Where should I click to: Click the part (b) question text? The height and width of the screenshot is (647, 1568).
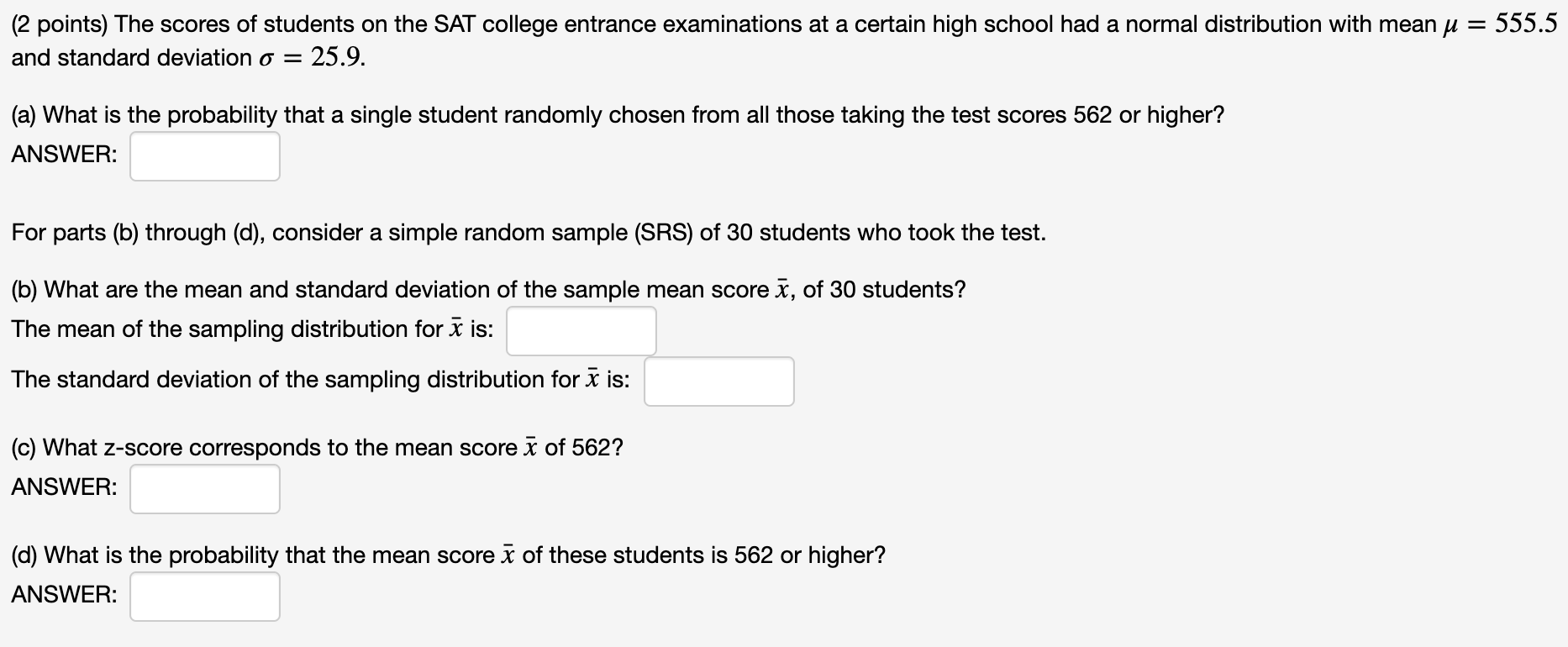tap(488, 290)
